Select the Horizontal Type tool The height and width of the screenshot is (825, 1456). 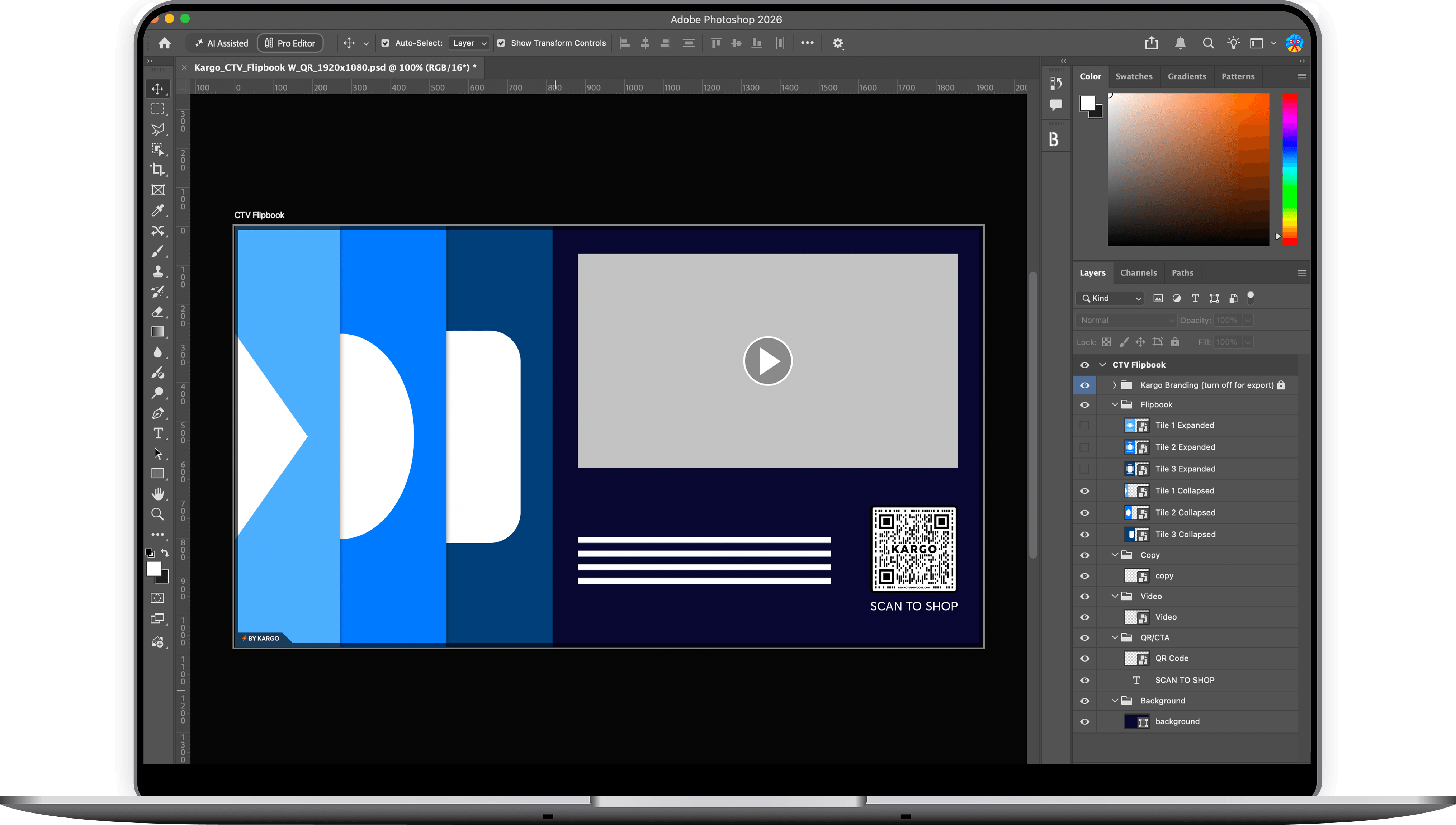[x=157, y=433]
